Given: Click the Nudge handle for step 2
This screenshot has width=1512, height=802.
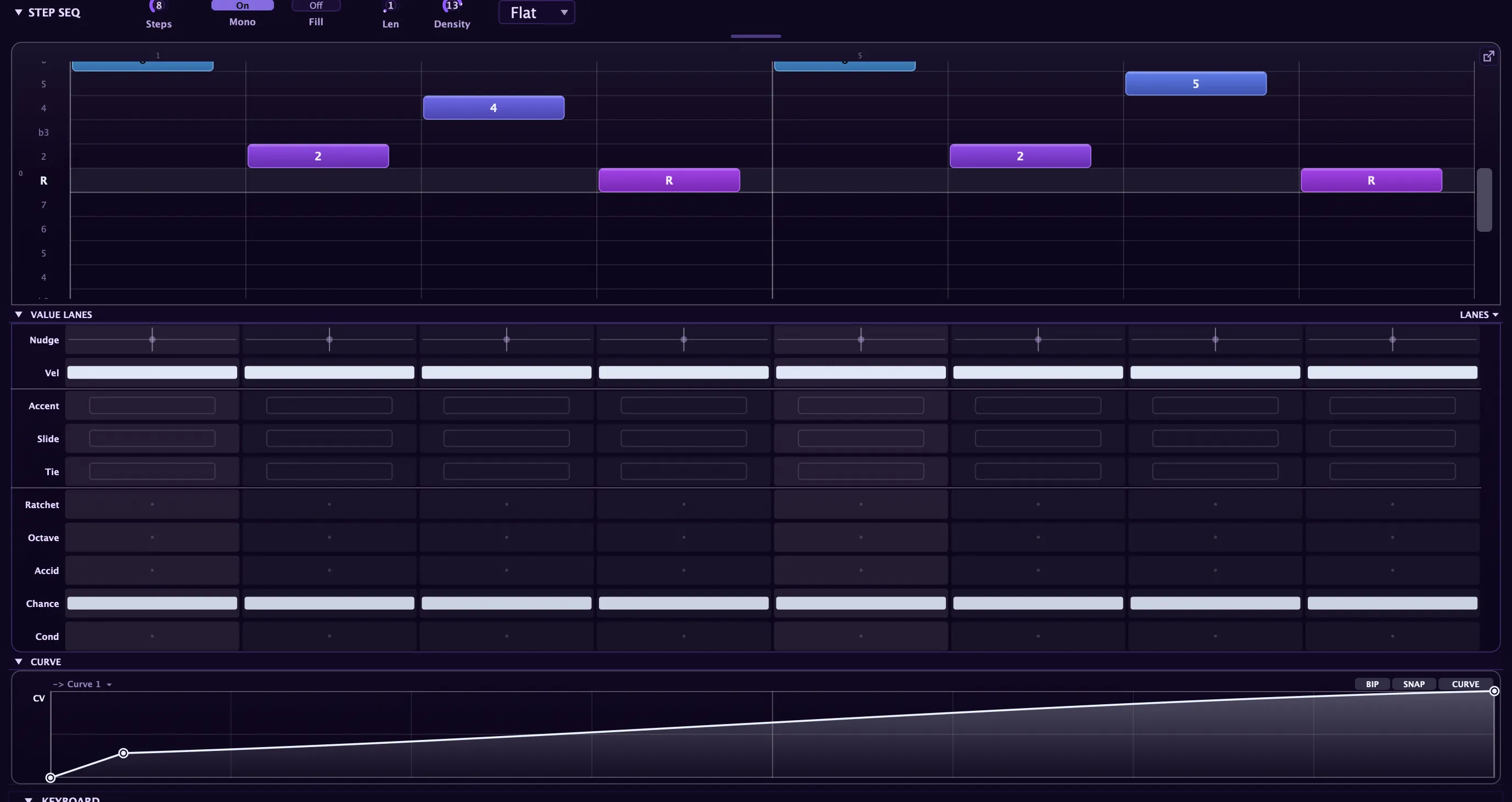Looking at the screenshot, I should click(329, 339).
